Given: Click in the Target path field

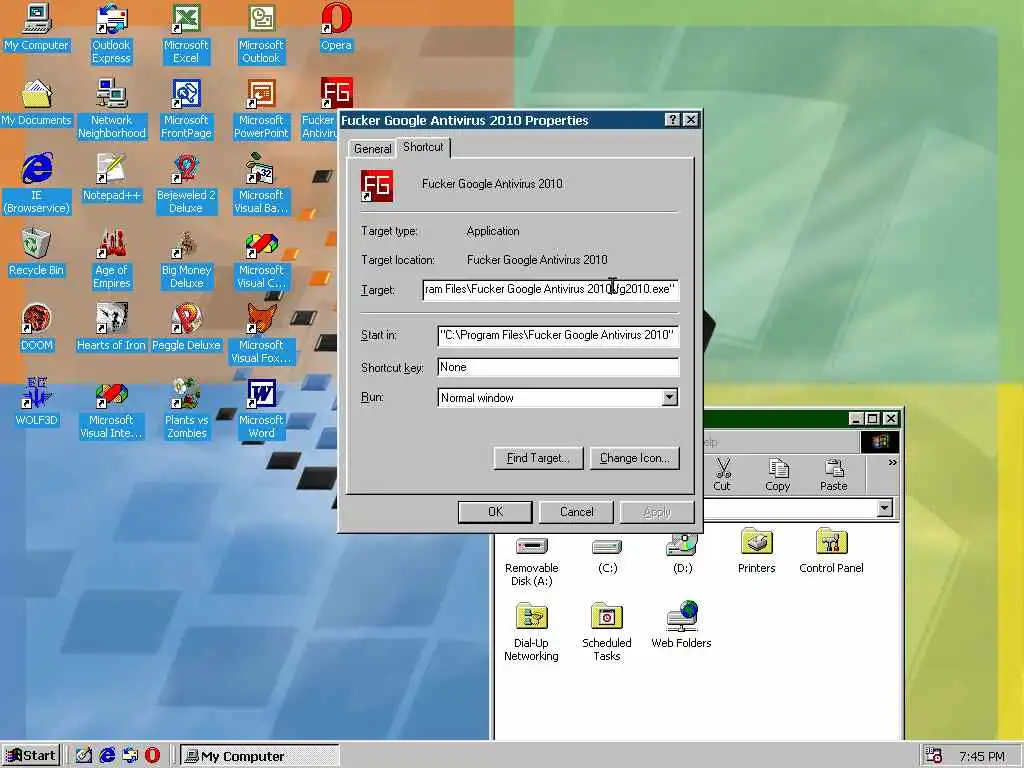Looking at the screenshot, I should [551, 289].
